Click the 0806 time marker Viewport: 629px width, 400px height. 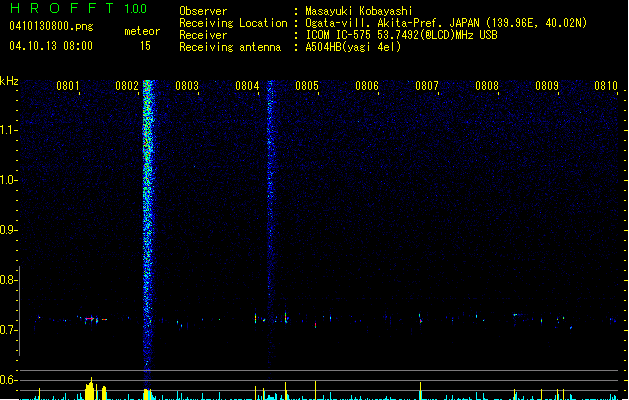tap(367, 86)
